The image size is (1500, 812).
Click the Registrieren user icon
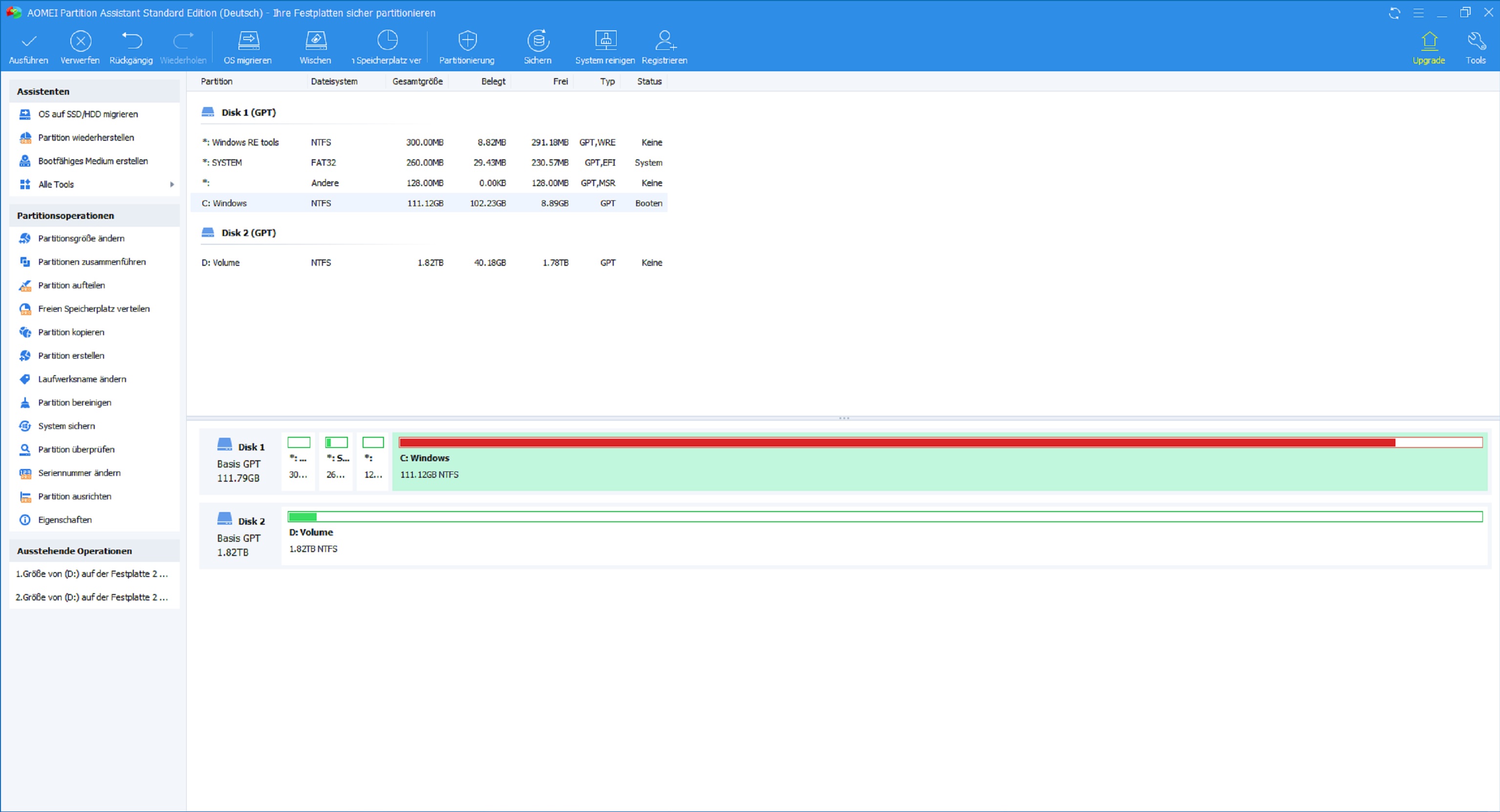(664, 41)
